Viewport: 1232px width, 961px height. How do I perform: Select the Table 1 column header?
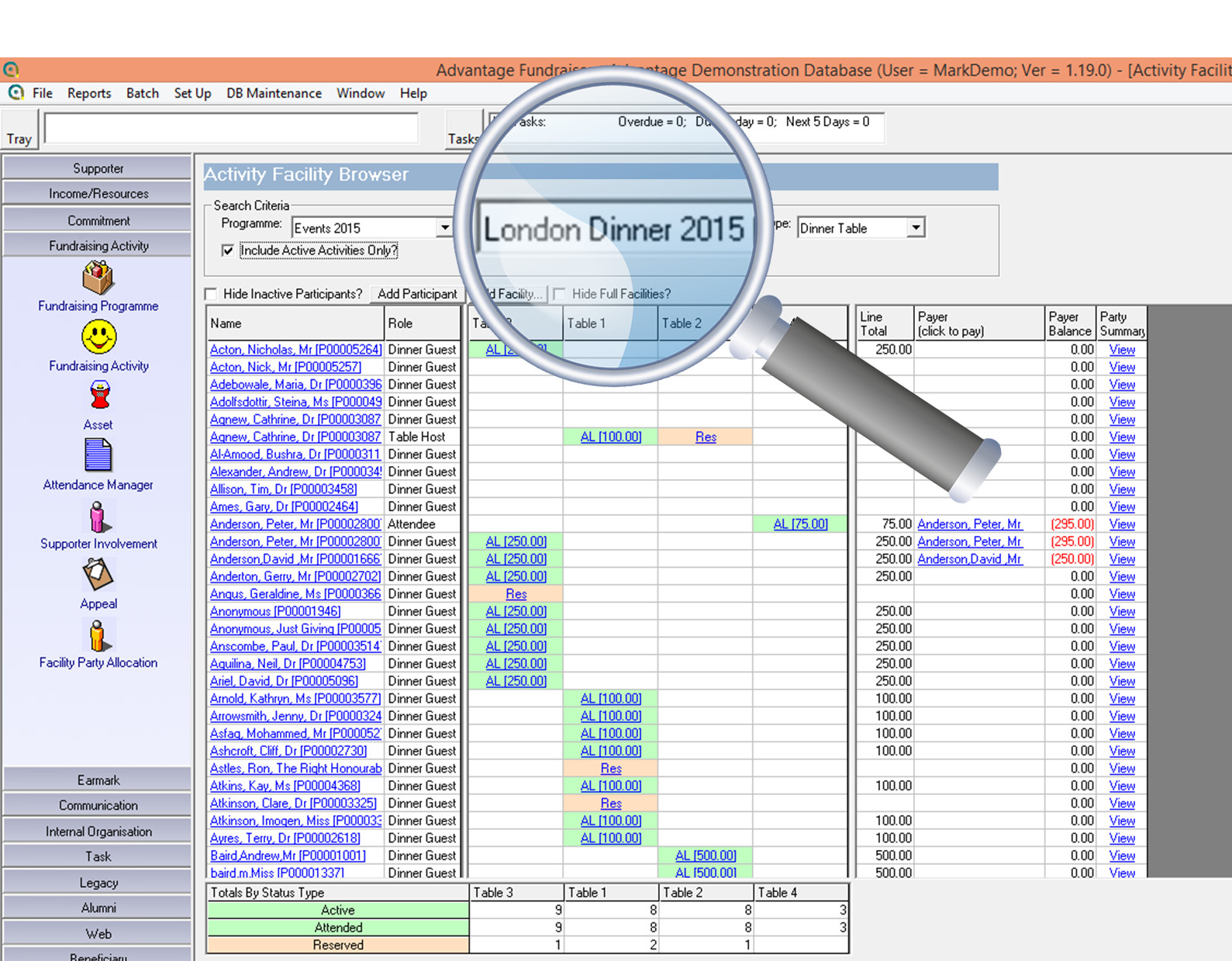point(610,323)
